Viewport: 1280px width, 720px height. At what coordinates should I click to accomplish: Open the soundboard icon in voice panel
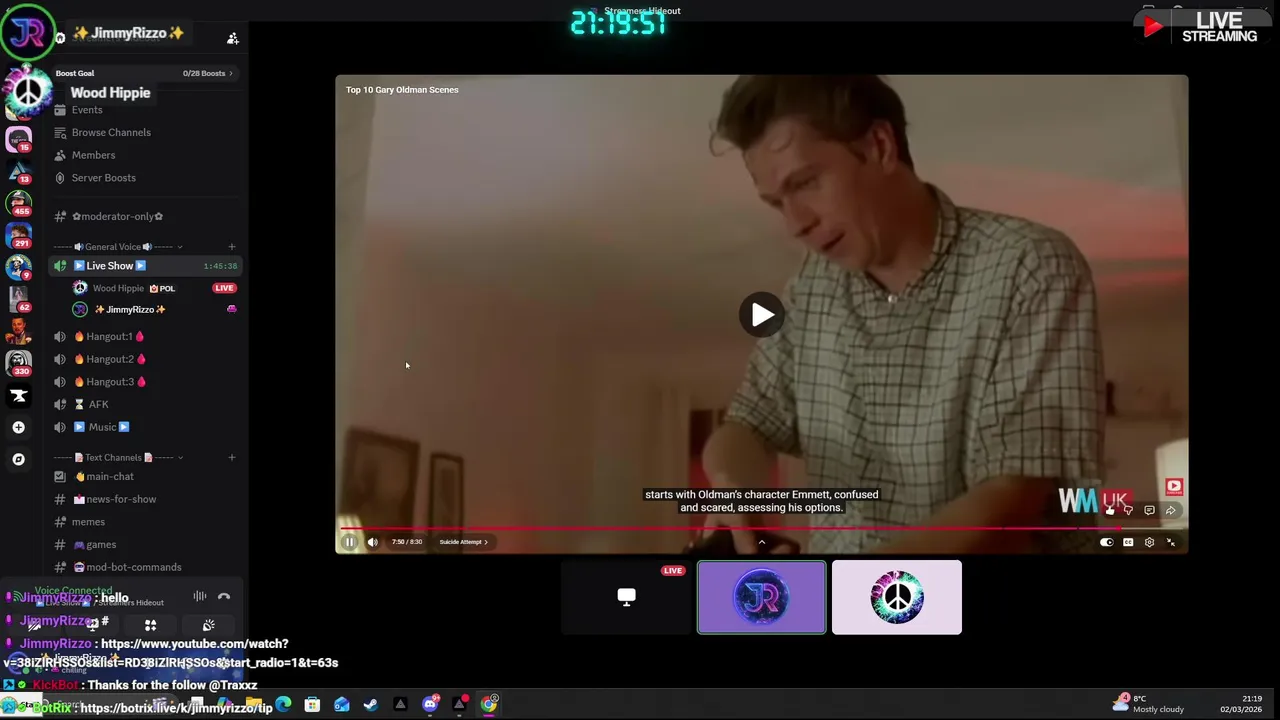pos(208,626)
